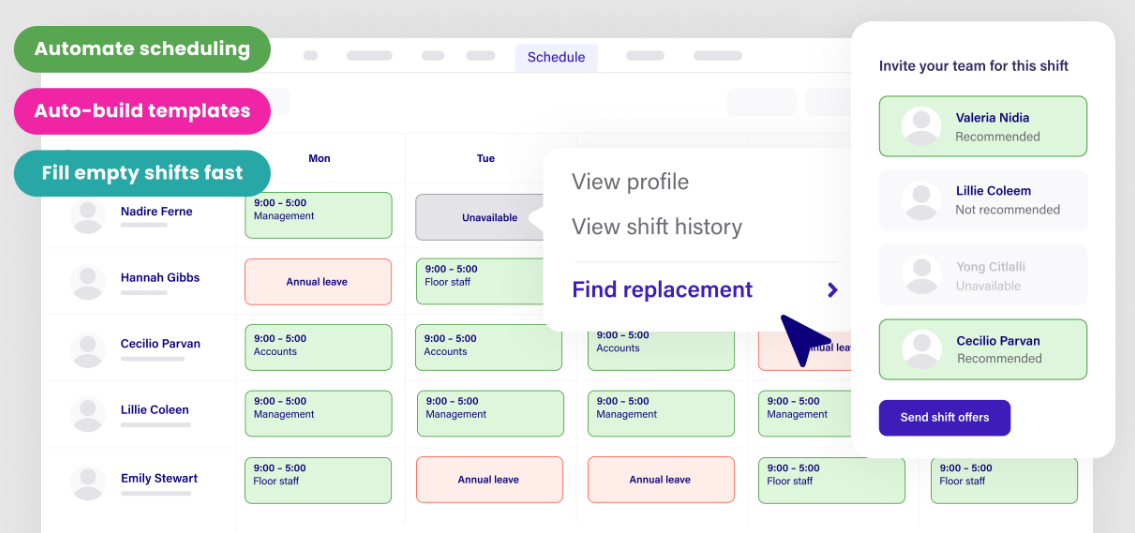
Task: Open Emily Stewart's profile avatar
Action: [88, 484]
